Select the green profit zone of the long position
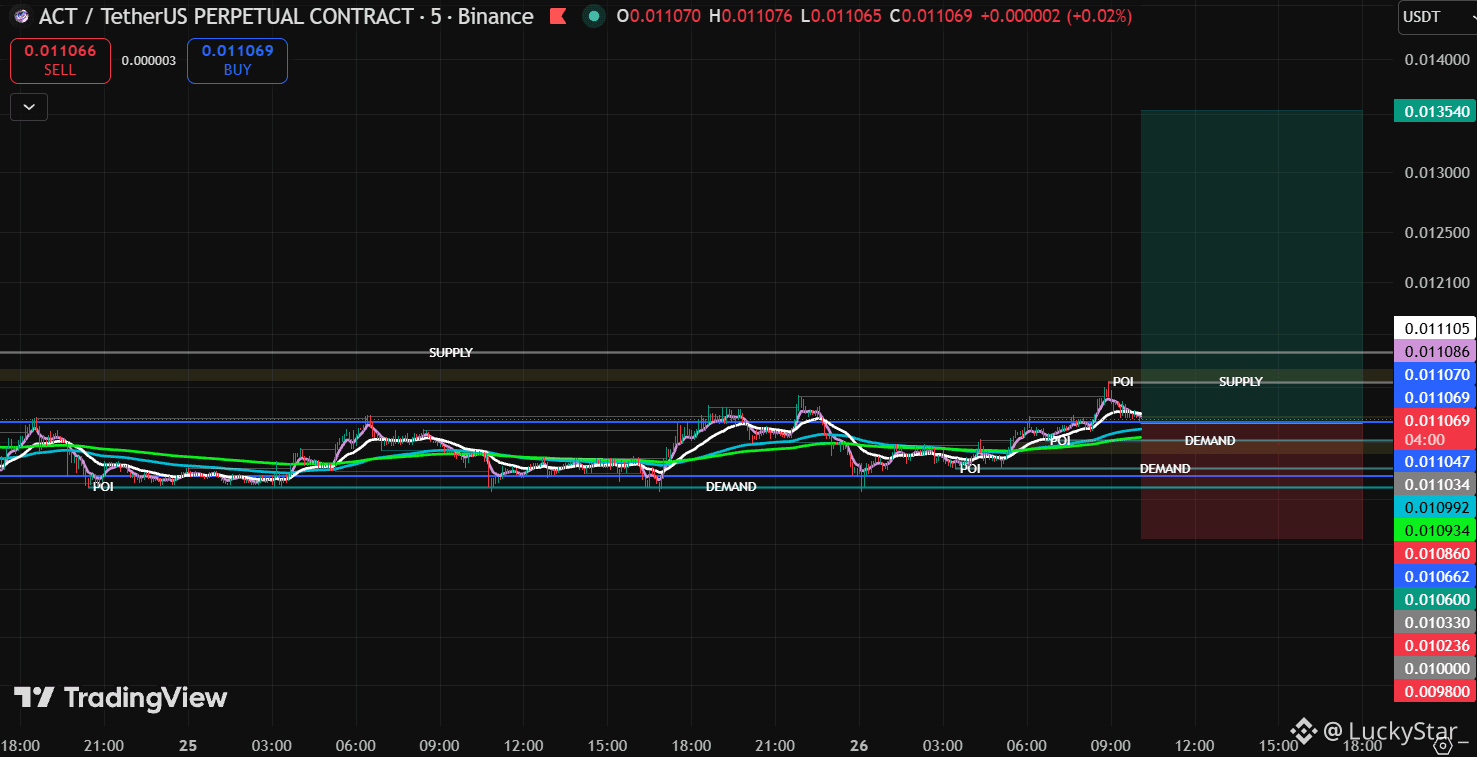 tap(1252, 266)
